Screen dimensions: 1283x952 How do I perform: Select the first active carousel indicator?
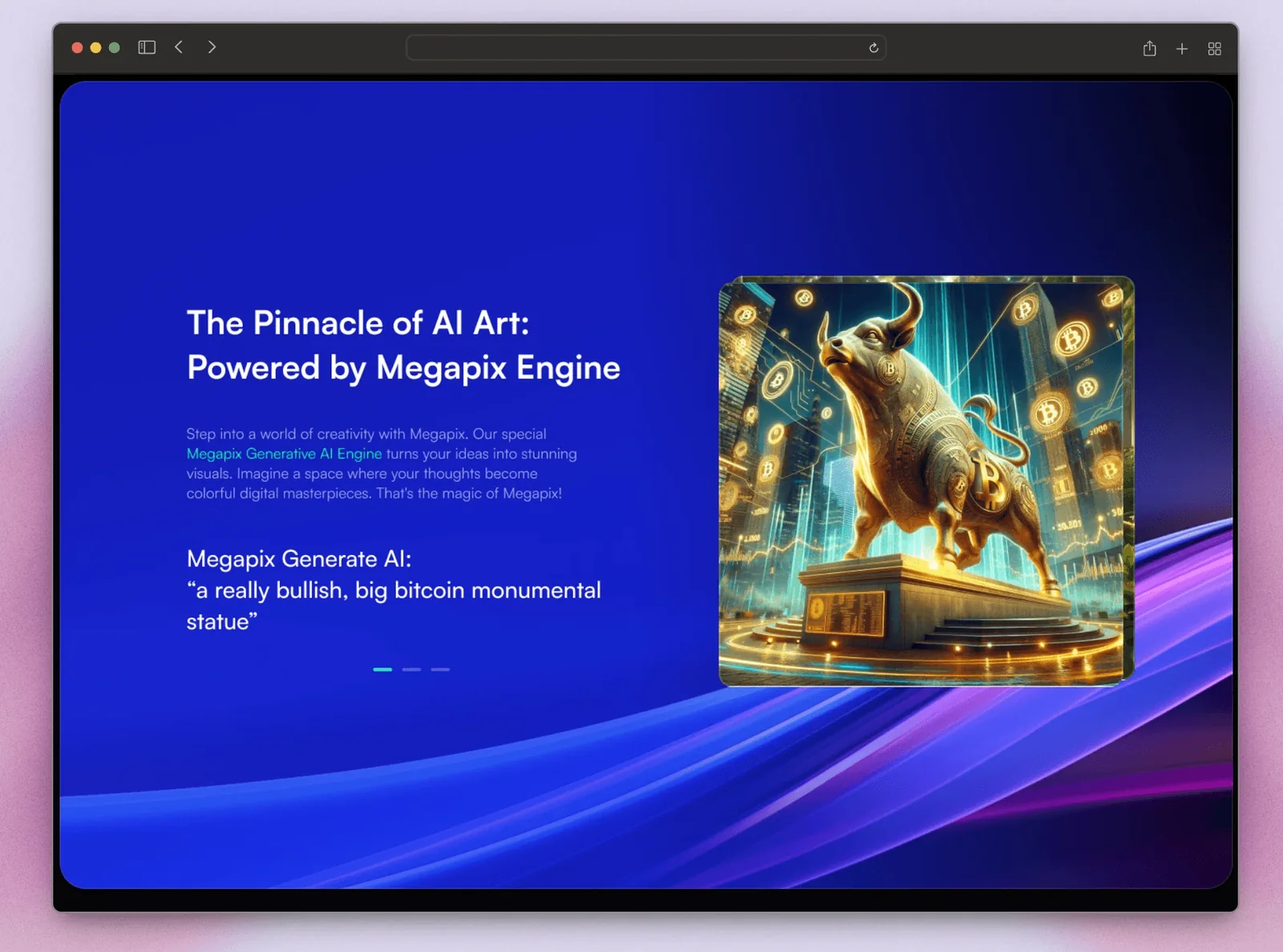tap(382, 669)
